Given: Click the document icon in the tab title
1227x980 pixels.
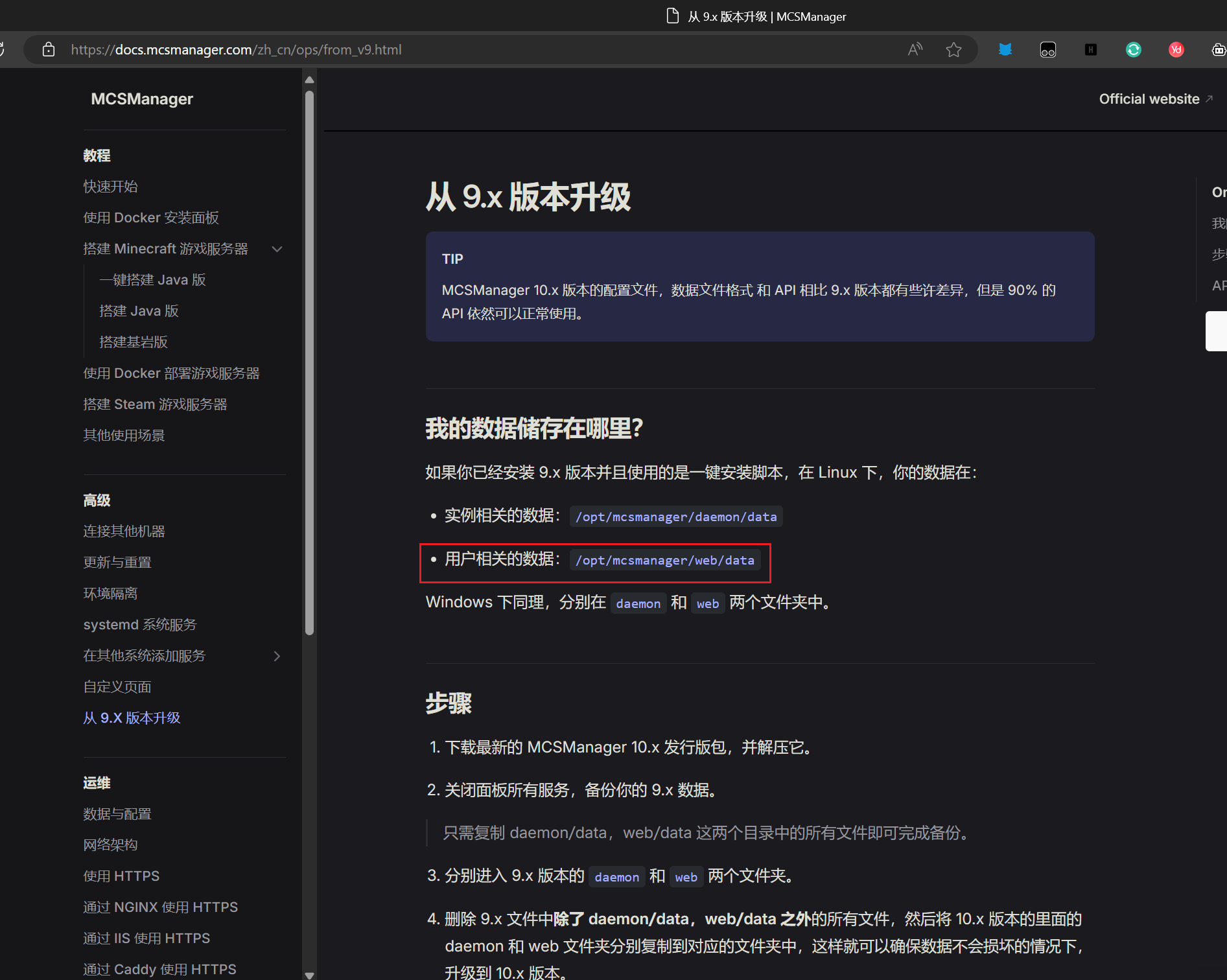Looking at the screenshot, I should pyautogui.click(x=672, y=16).
